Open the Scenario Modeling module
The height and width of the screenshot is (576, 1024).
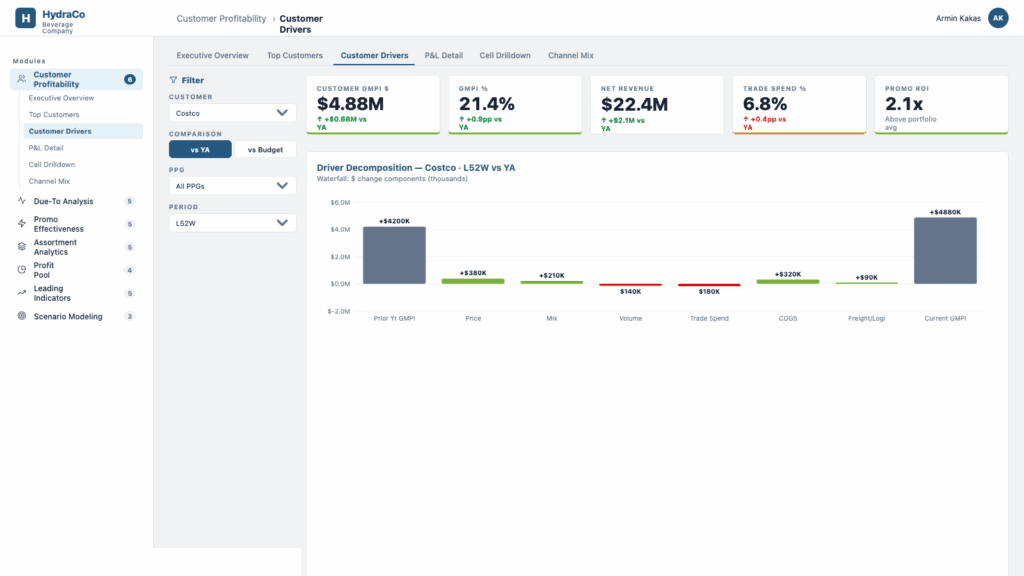pos(76,316)
